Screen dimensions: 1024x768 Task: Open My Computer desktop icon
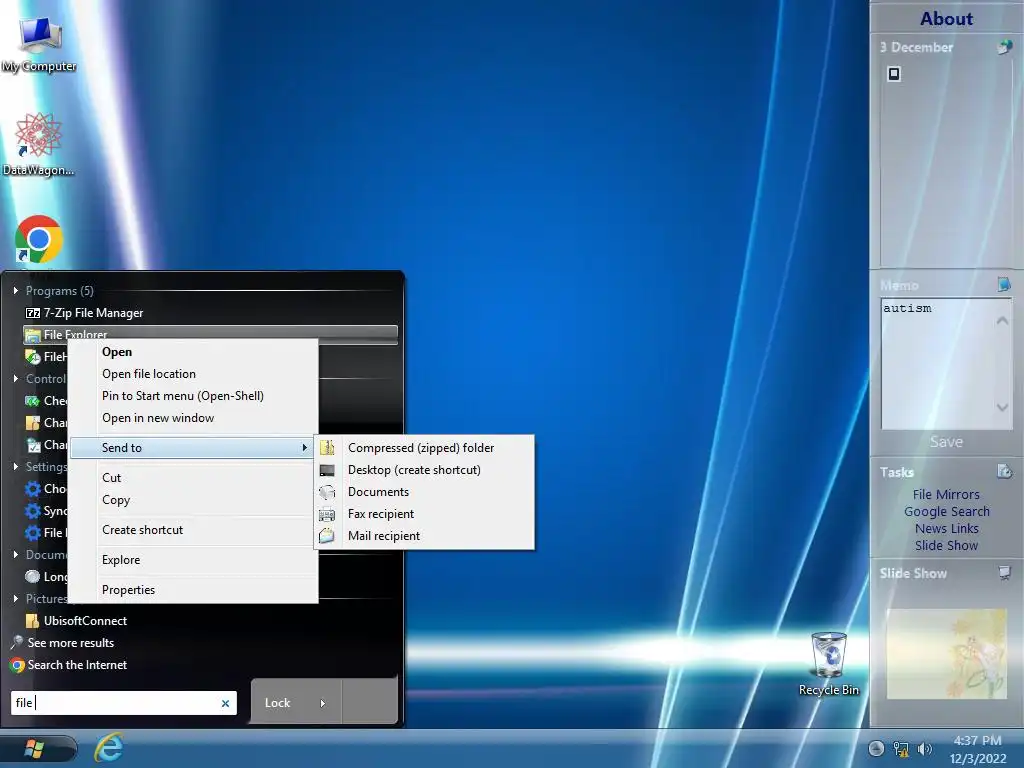tap(39, 44)
